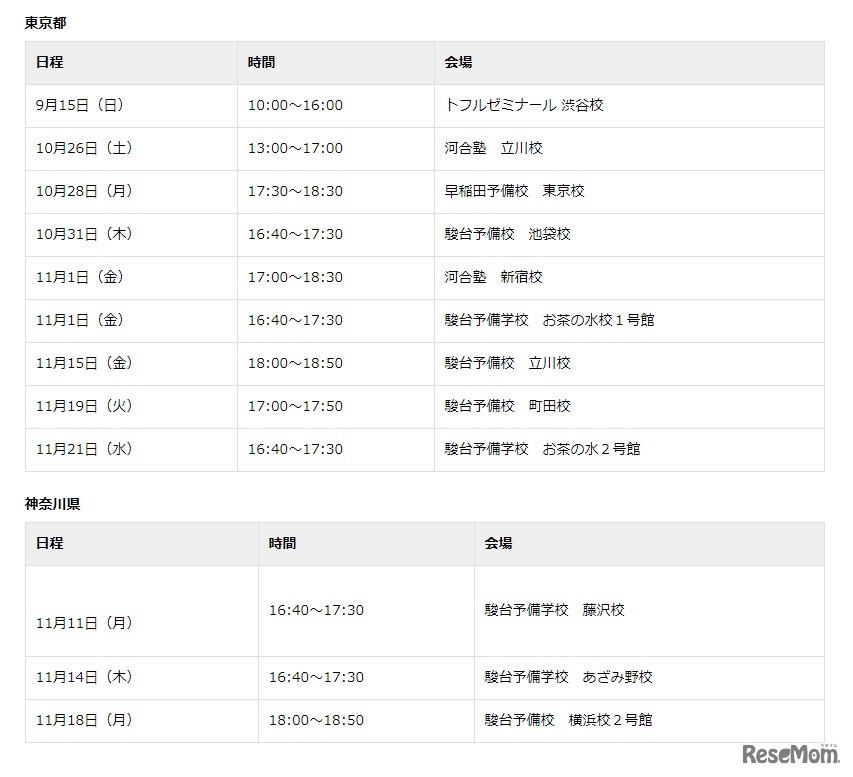Select the 時間 header in Tokyo table
This screenshot has height=777, width=853.
(262, 62)
